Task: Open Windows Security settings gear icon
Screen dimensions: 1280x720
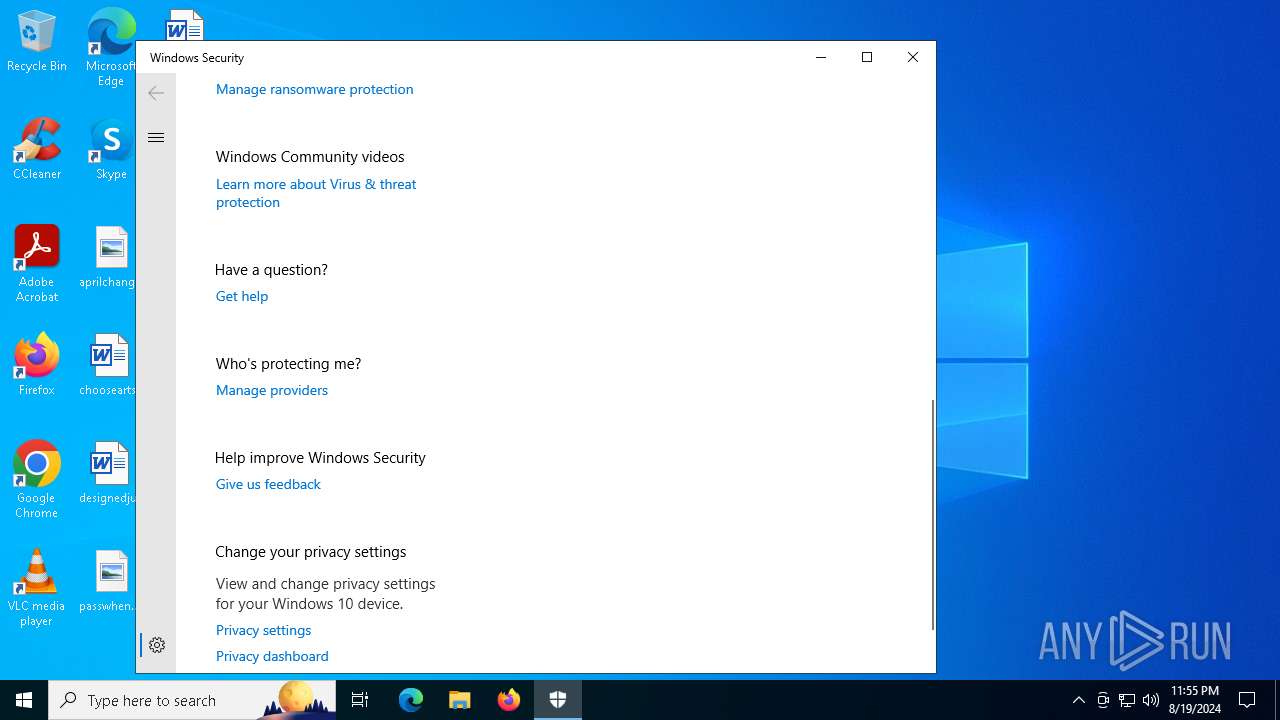Action: coord(157,645)
